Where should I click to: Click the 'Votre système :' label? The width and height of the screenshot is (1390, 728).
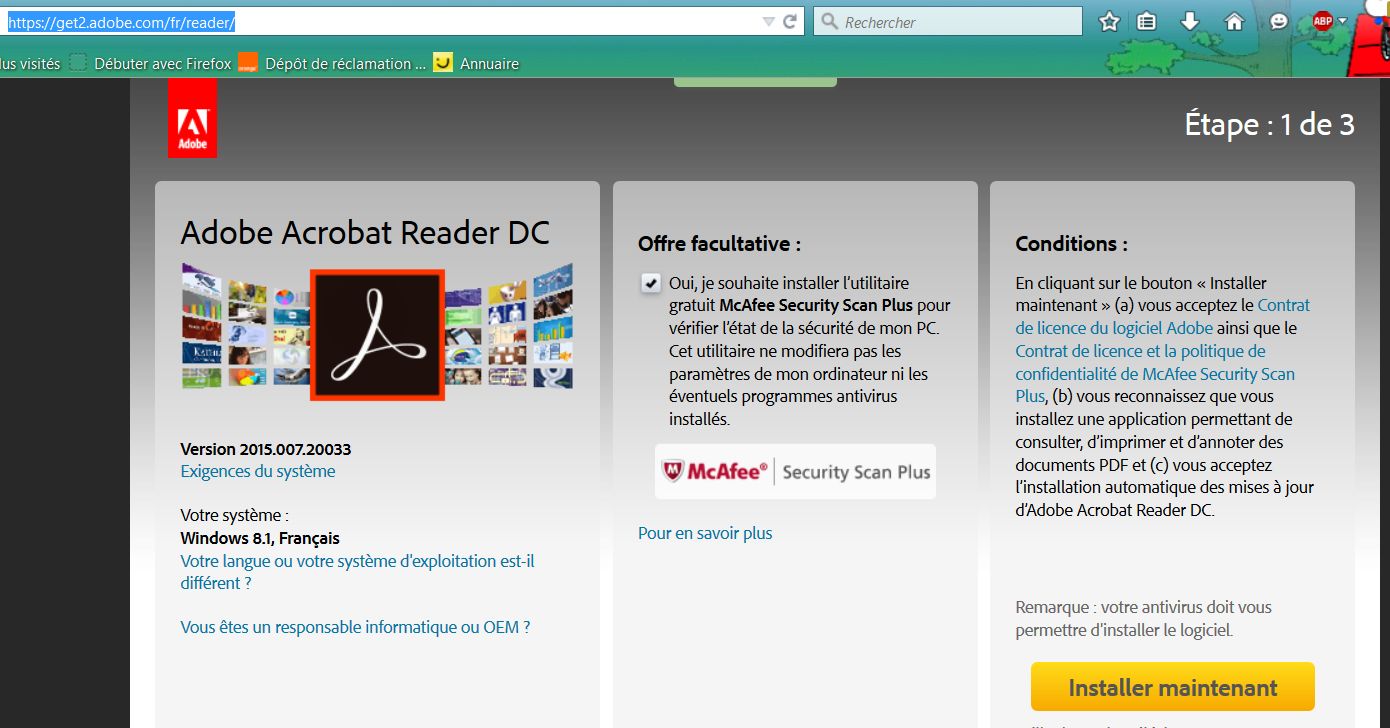pos(235,516)
